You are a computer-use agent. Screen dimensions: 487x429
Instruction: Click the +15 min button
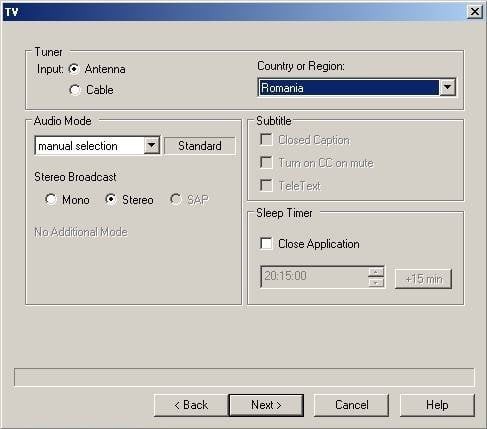pyautogui.click(x=423, y=279)
